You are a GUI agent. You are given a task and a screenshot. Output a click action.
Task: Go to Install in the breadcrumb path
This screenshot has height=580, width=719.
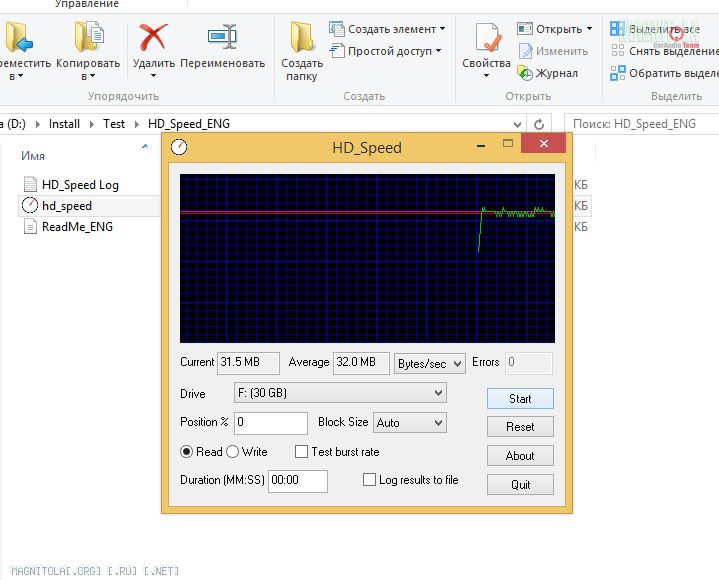64,124
